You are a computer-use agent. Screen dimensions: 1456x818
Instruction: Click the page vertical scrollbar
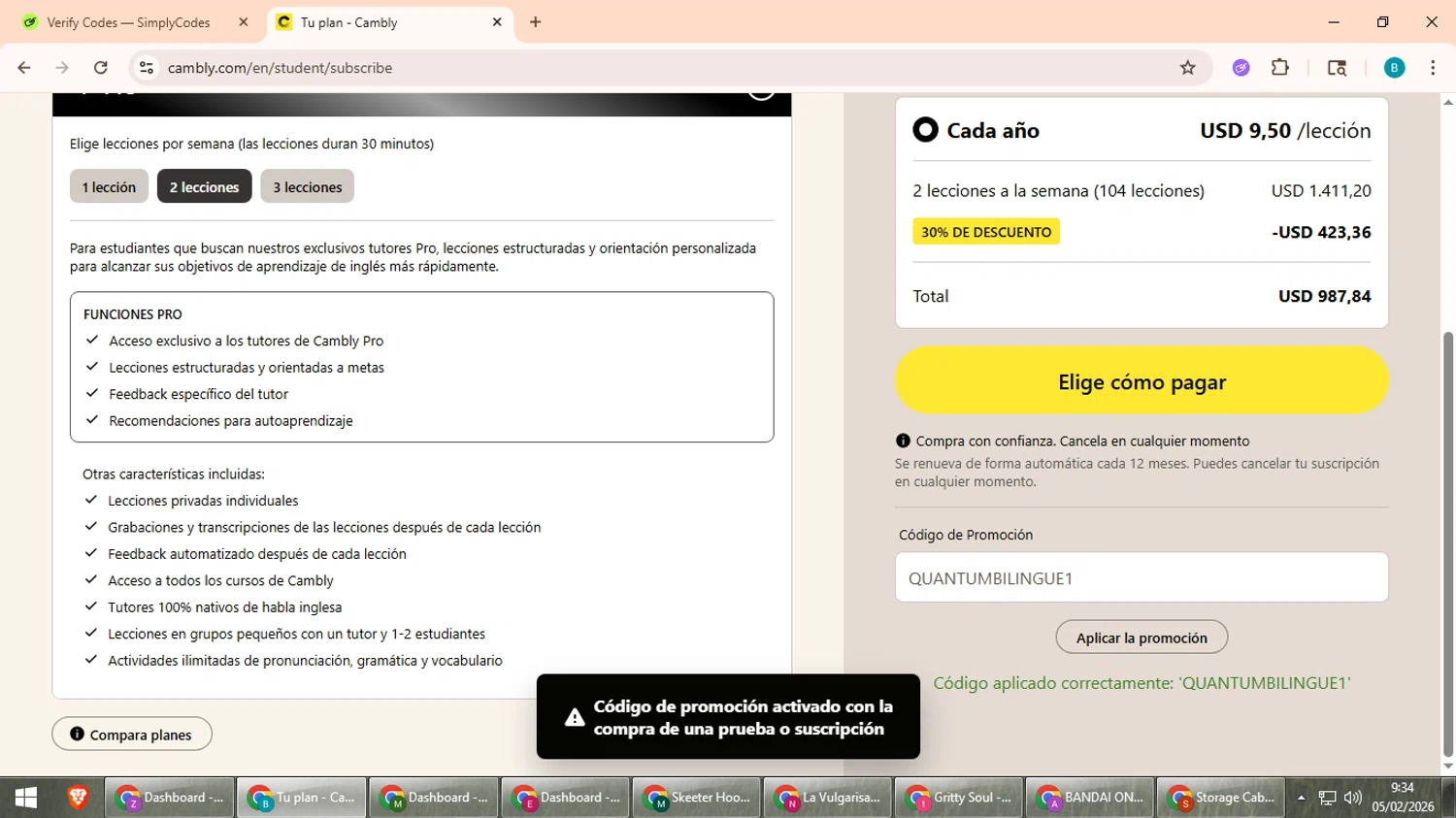tap(1448, 543)
